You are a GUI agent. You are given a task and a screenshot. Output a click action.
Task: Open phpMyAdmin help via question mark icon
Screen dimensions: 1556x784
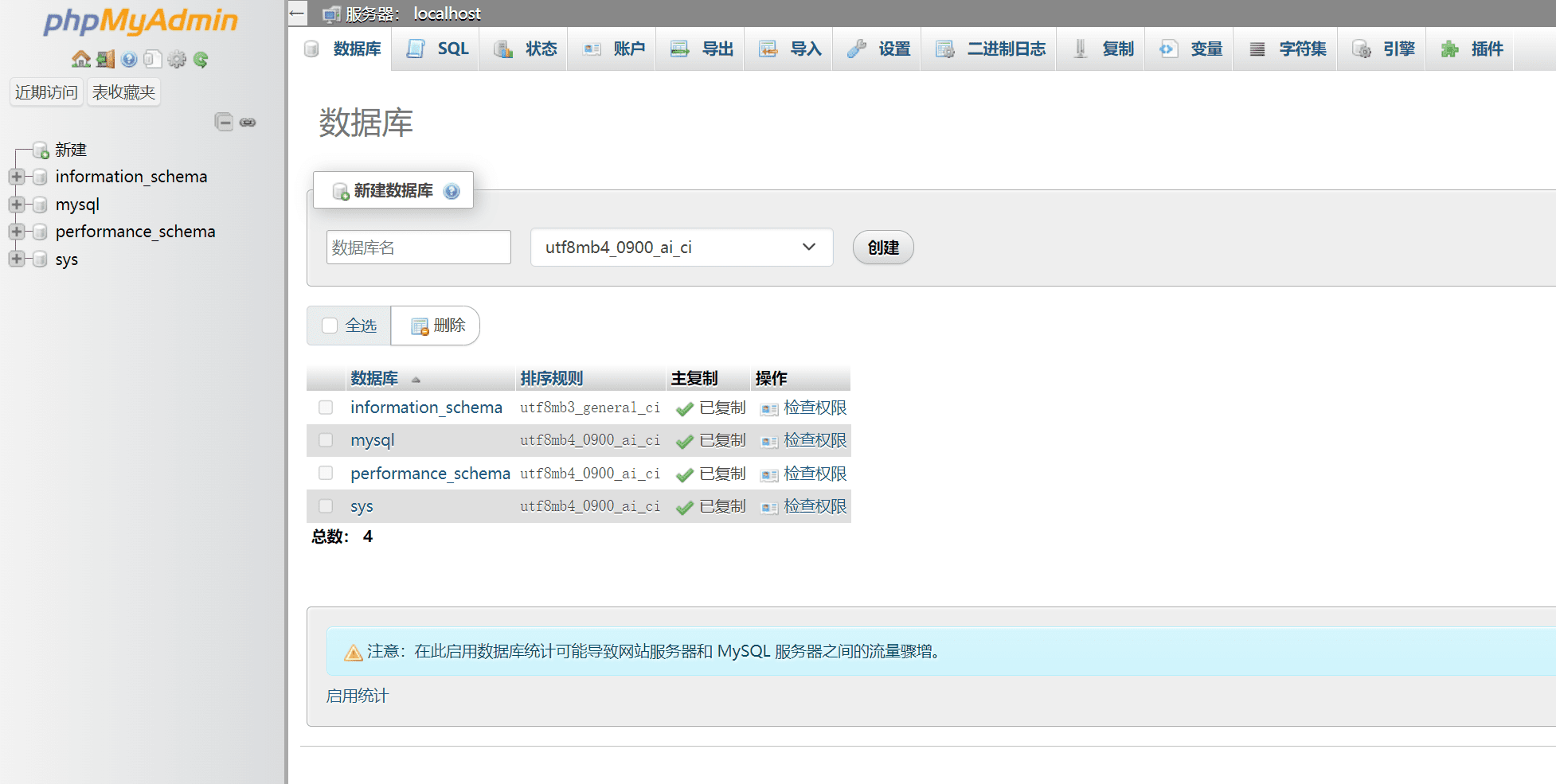coord(128,59)
